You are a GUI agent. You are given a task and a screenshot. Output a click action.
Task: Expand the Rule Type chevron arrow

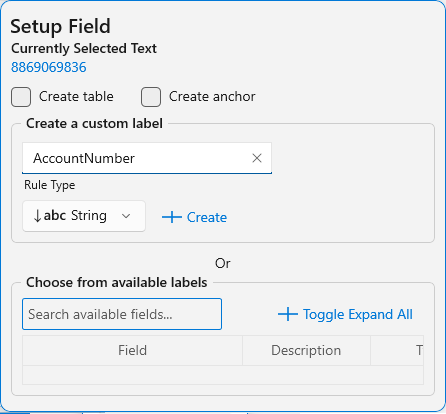click(126, 216)
